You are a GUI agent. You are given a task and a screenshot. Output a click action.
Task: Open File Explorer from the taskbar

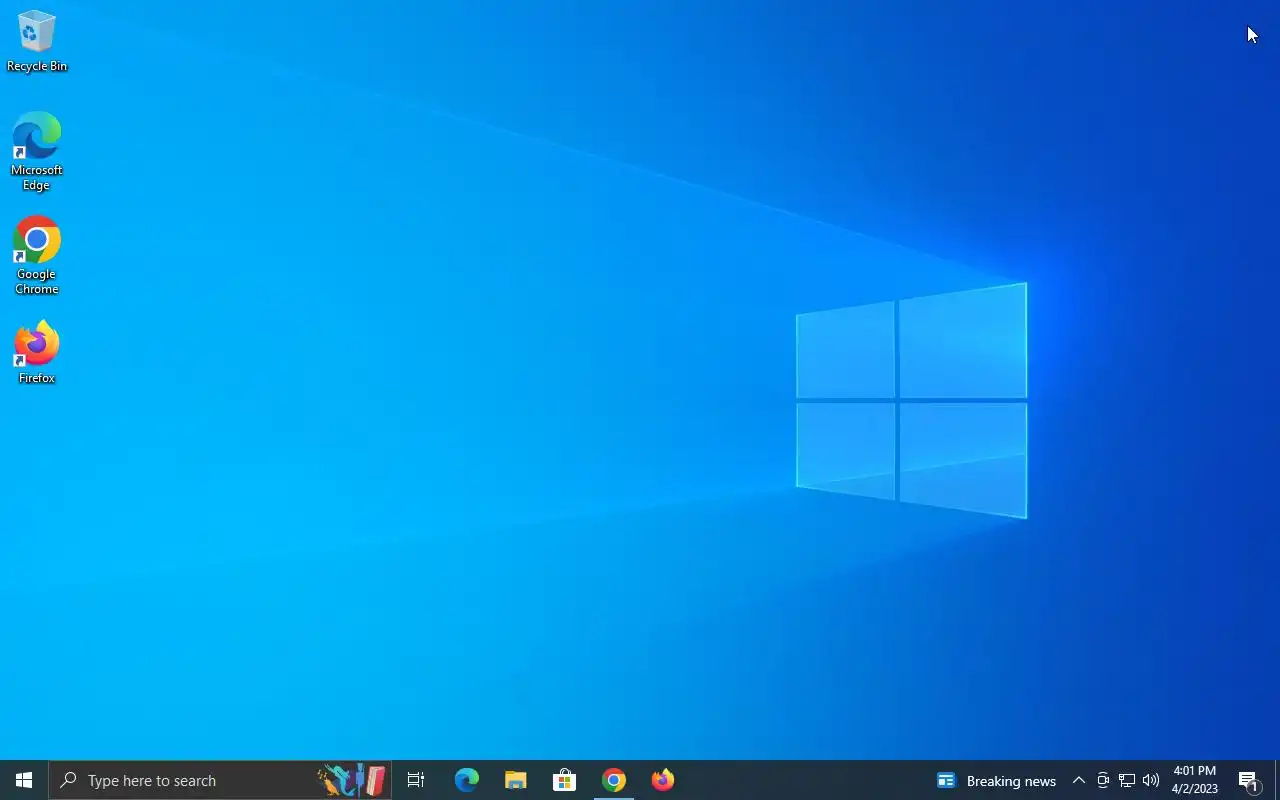(515, 780)
